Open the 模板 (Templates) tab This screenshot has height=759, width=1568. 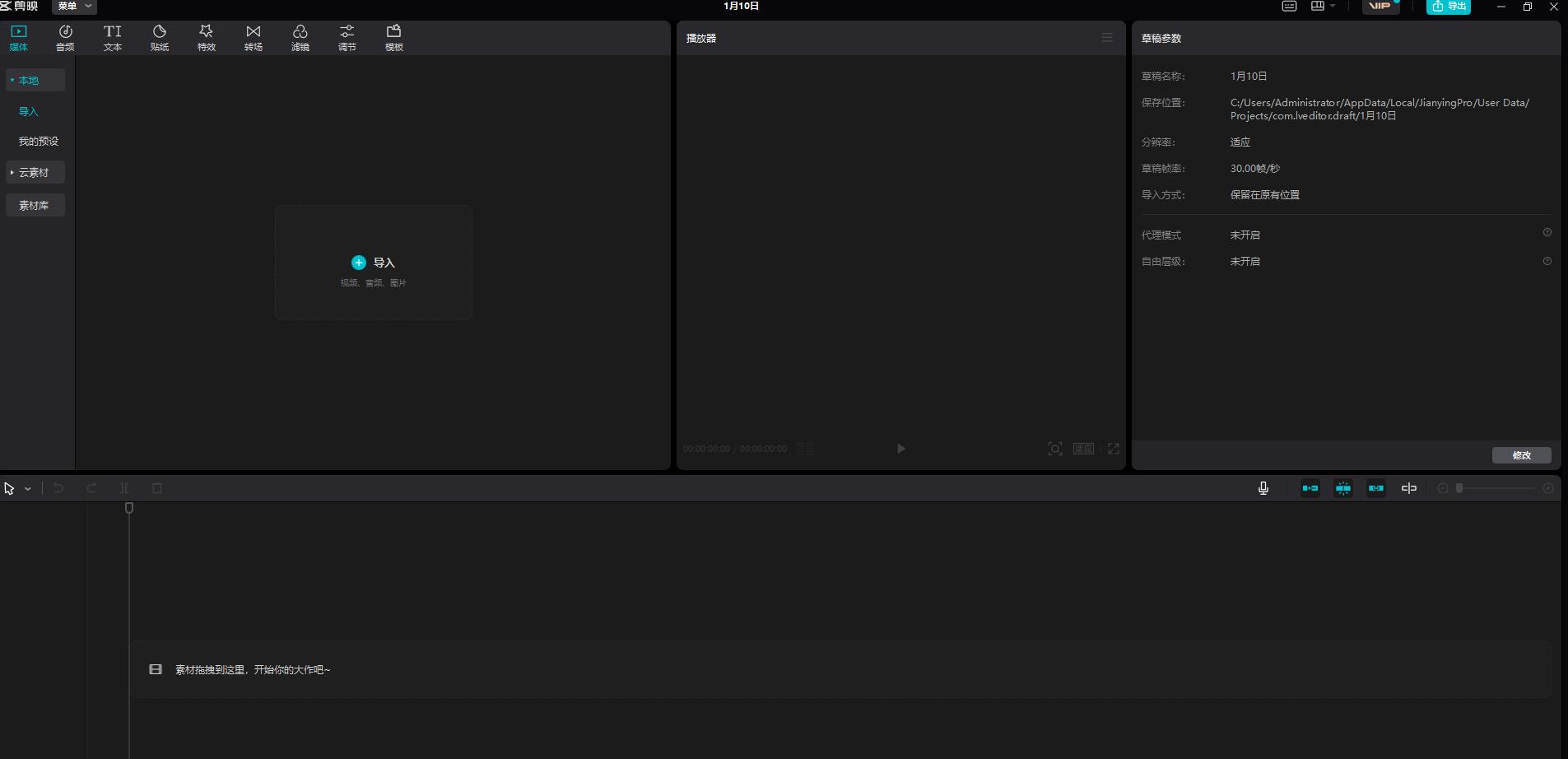click(x=394, y=38)
